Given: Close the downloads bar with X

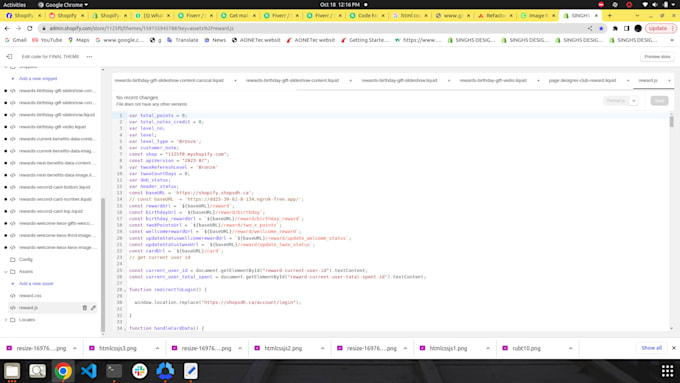Looking at the screenshot, I should [673, 348].
